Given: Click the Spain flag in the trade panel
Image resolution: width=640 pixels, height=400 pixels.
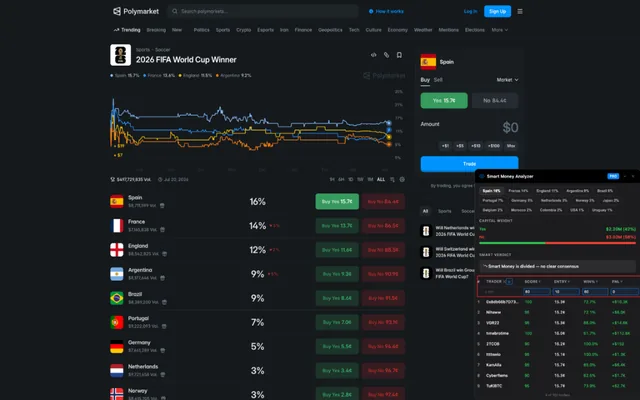Looking at the screenshot, I should pos(428,62).
